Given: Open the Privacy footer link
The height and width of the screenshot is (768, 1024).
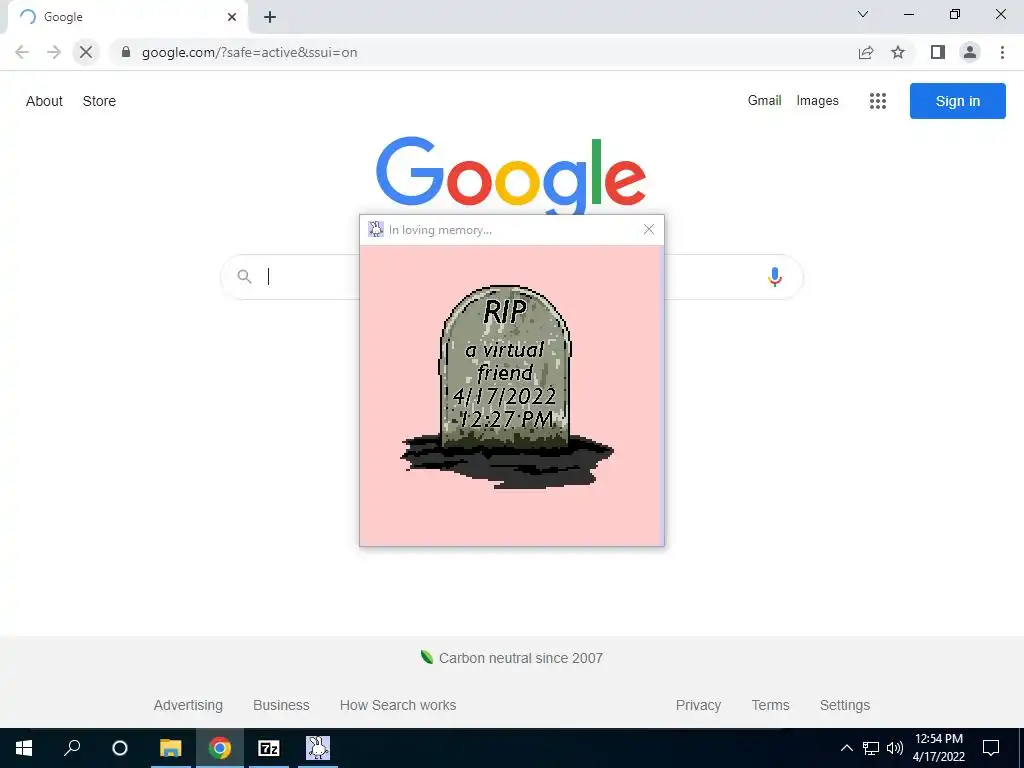Looking at the screenshot, I should click(x=698, y=705).
